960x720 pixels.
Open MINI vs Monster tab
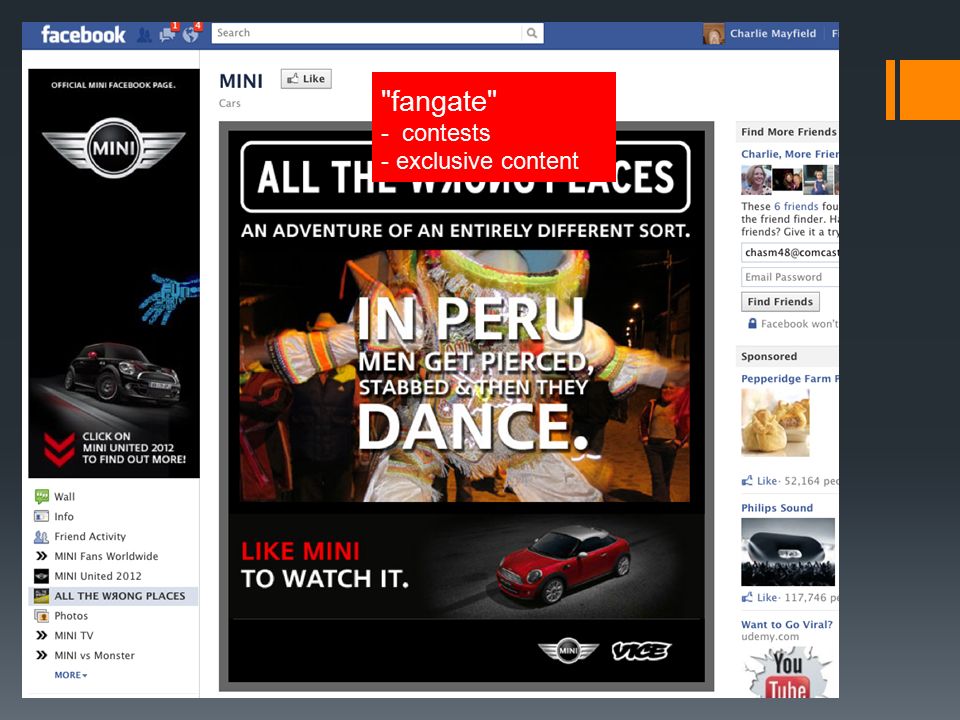point(94,655)
